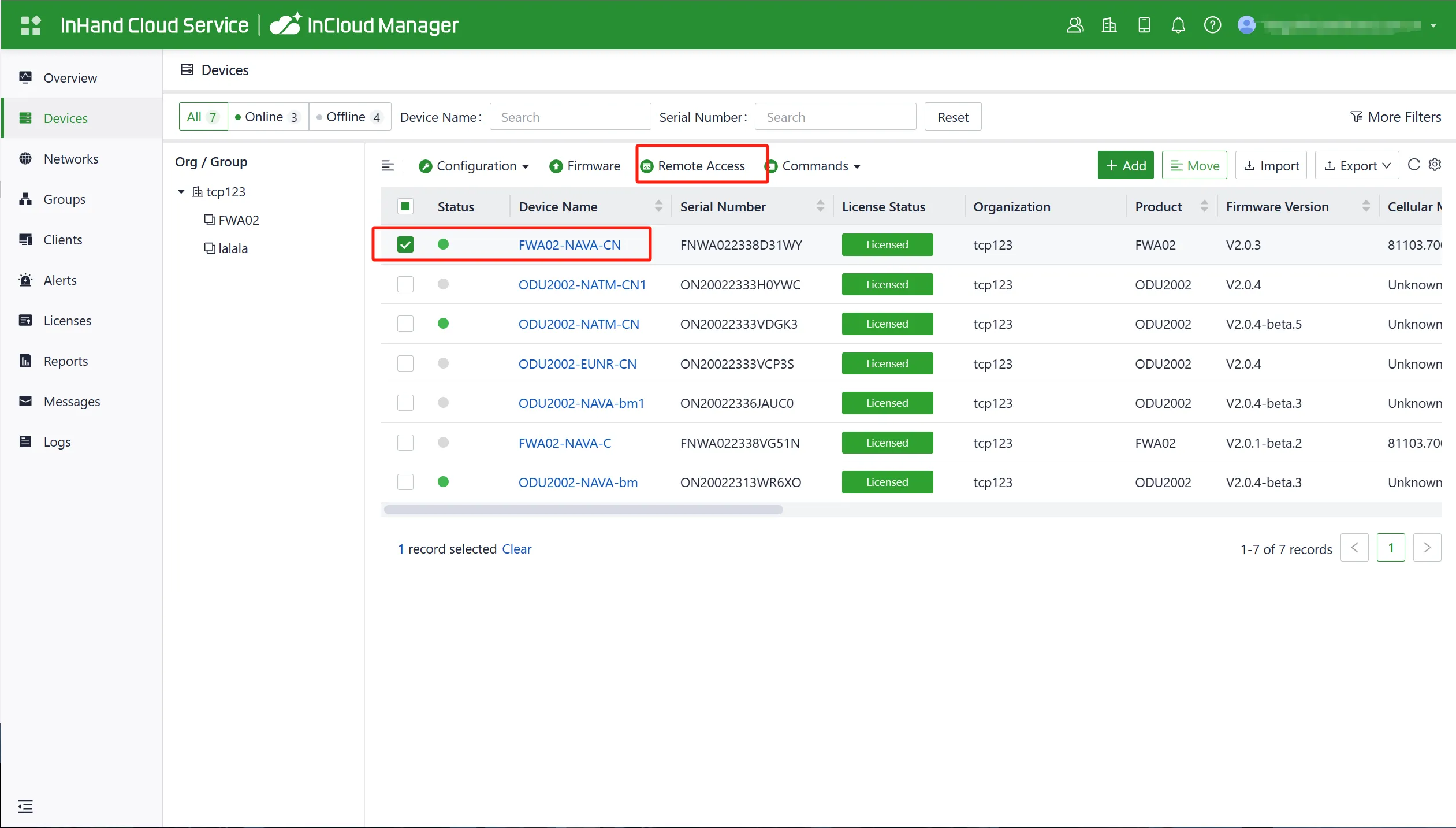
Task: Toggle the select-all header checkbox
Action: [x=405, y=206]
